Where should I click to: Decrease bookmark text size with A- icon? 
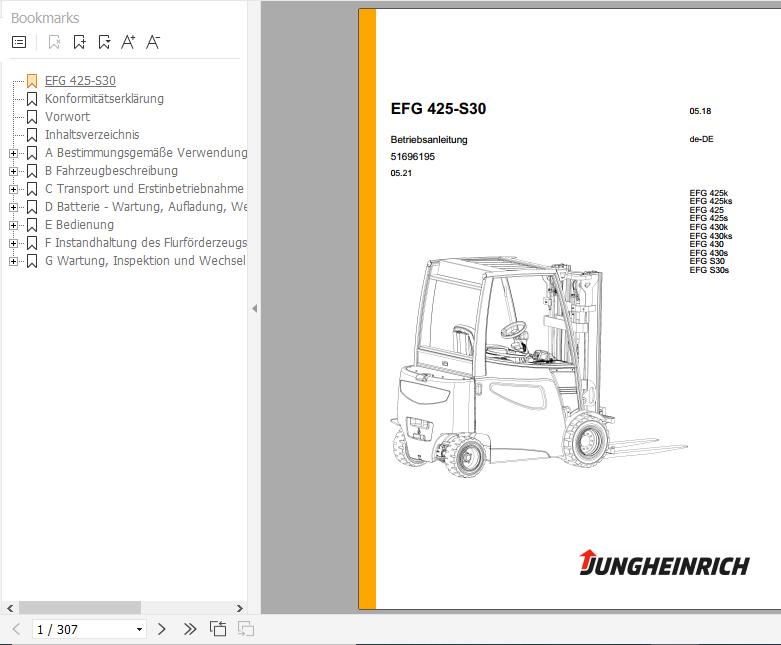[x=153, y=42]
